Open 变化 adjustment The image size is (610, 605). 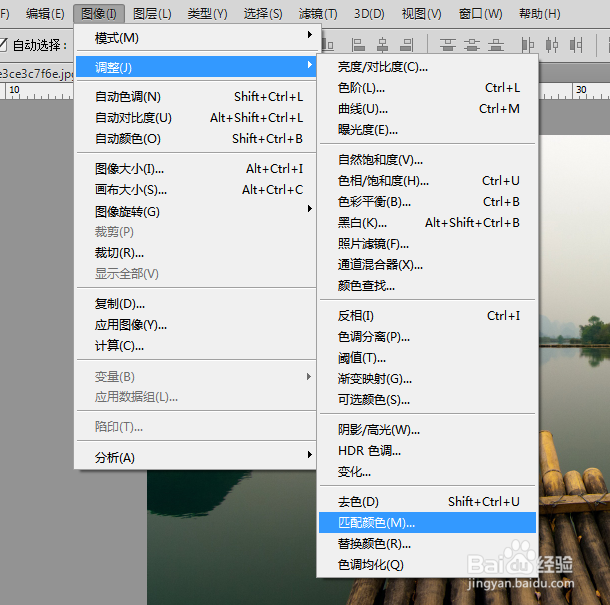[427, 472]
